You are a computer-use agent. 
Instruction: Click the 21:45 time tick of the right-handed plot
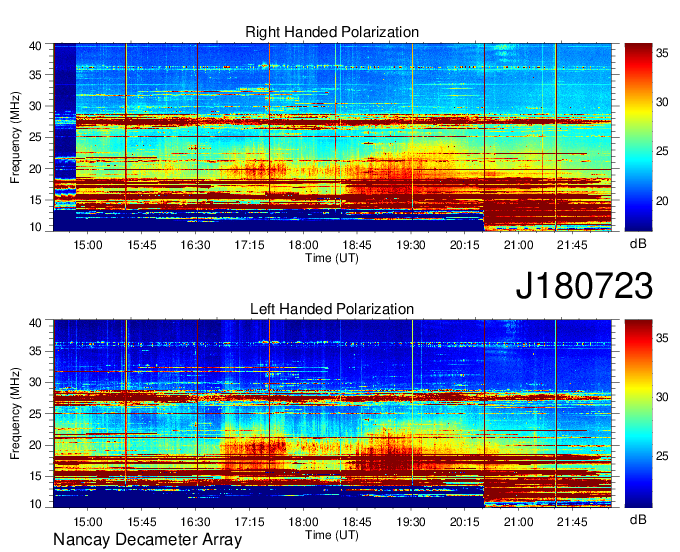pos(572,245)
